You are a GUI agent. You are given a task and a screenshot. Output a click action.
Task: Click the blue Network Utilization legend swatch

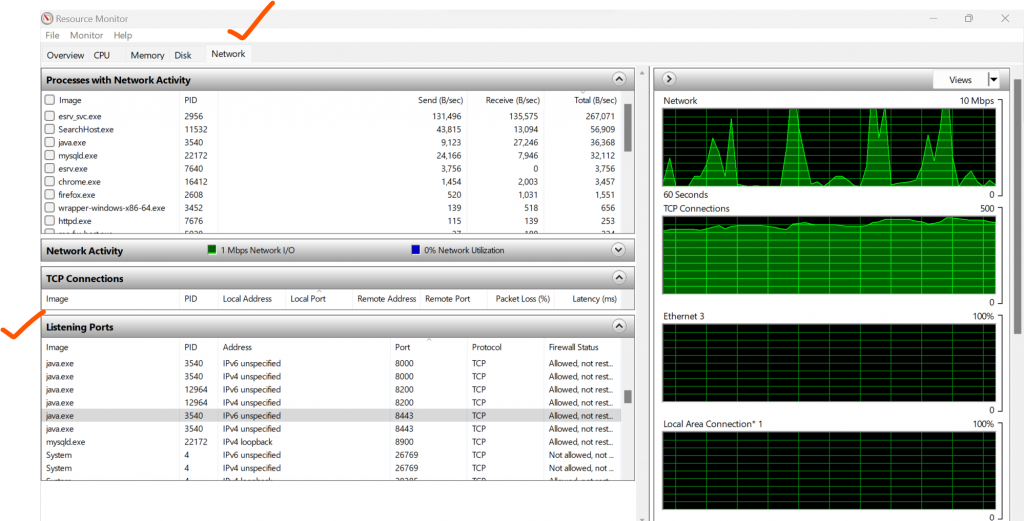coord(415,250)
